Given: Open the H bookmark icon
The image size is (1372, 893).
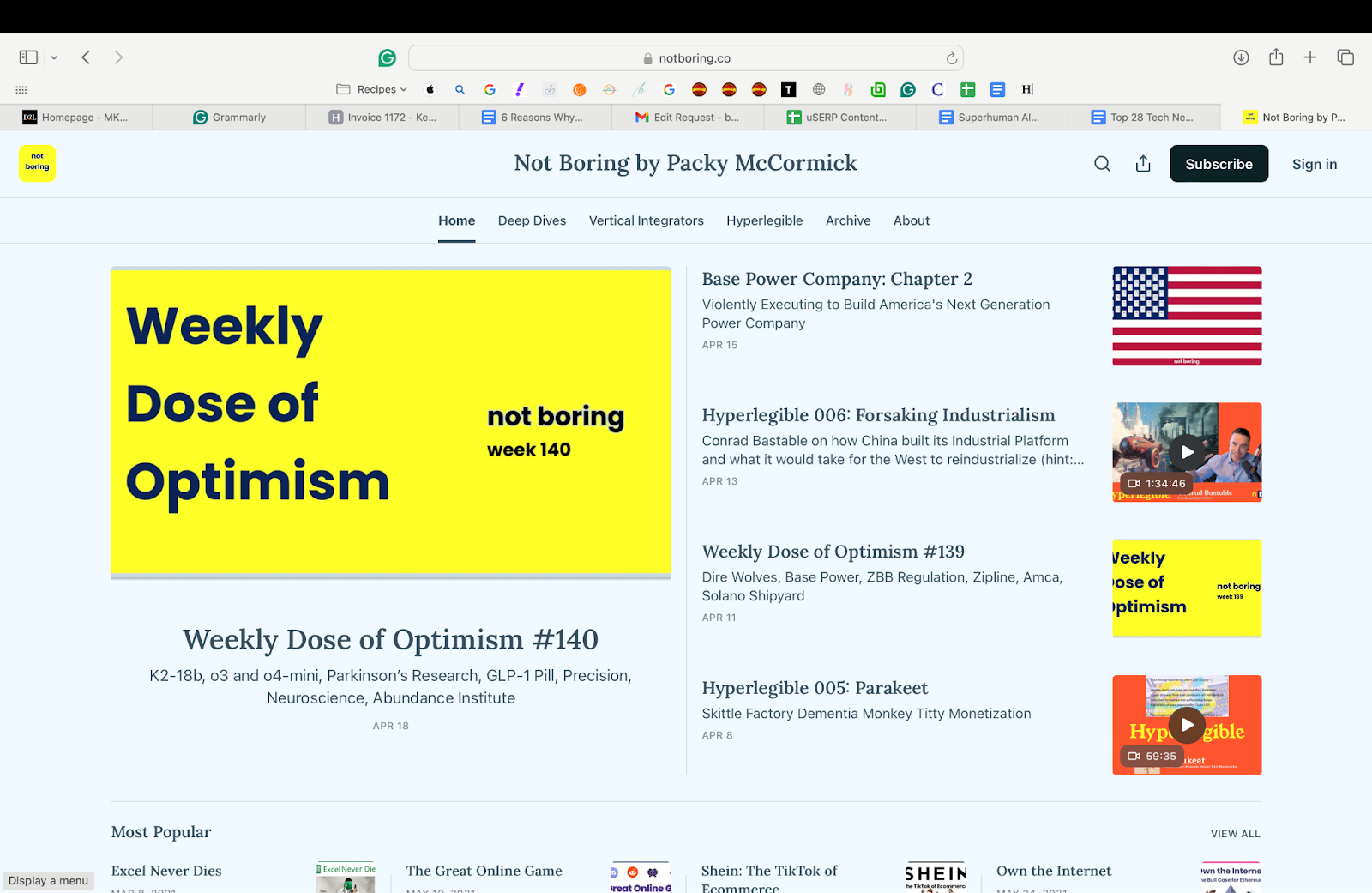Looking at the screenshot, I should pyautogui.click(x=1027, y=89).
